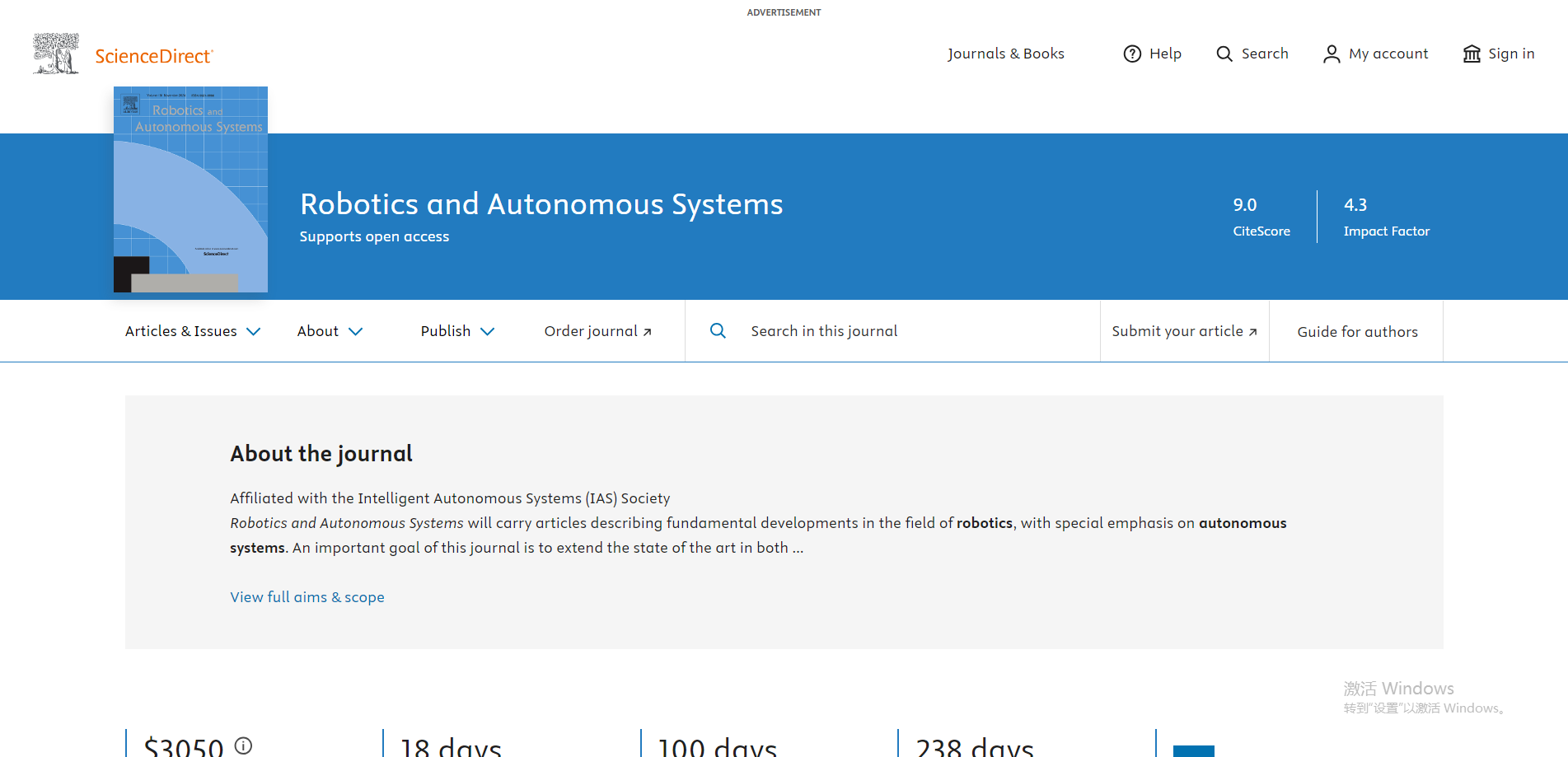Open the Help link text
This screenshot has width=1568, height=757.
click(x=1165, y=54)
